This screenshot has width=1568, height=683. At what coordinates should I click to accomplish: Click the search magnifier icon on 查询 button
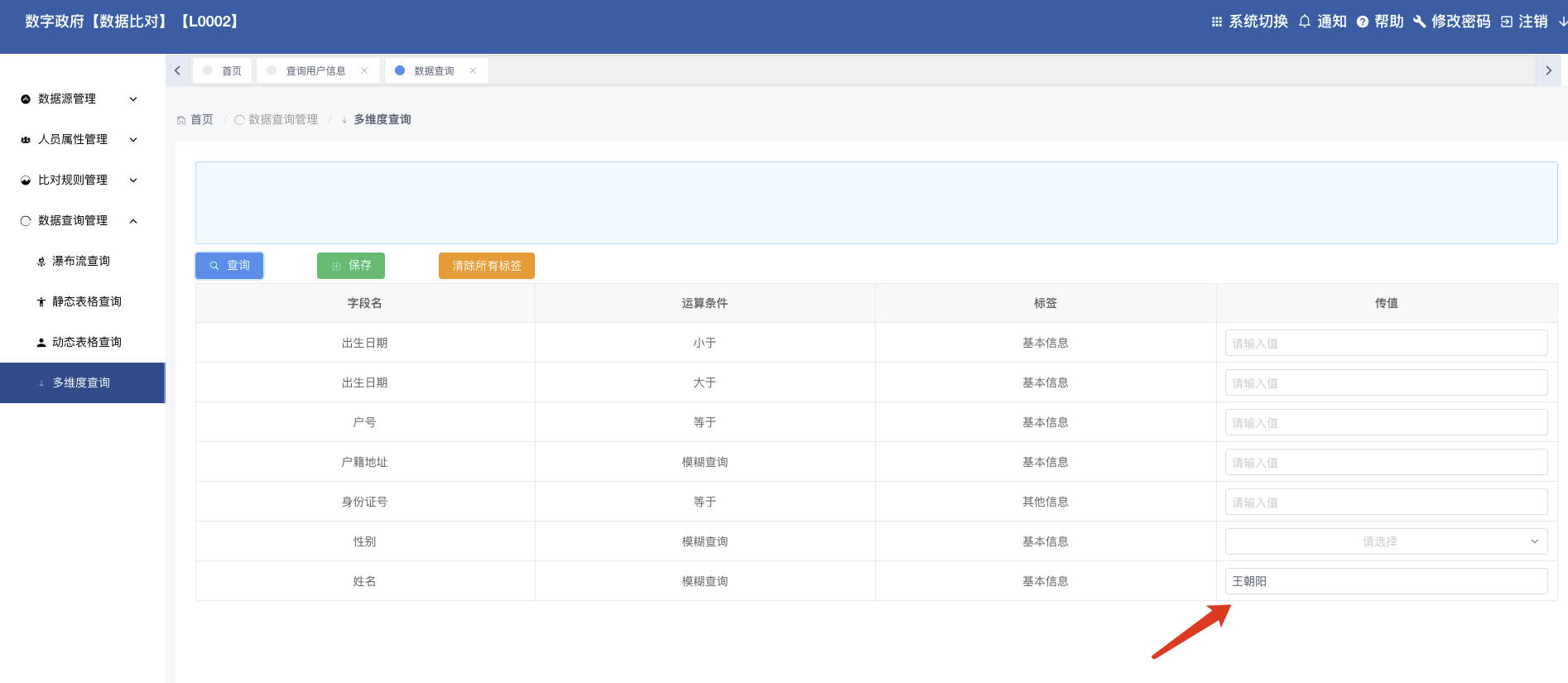click(214, 266)
